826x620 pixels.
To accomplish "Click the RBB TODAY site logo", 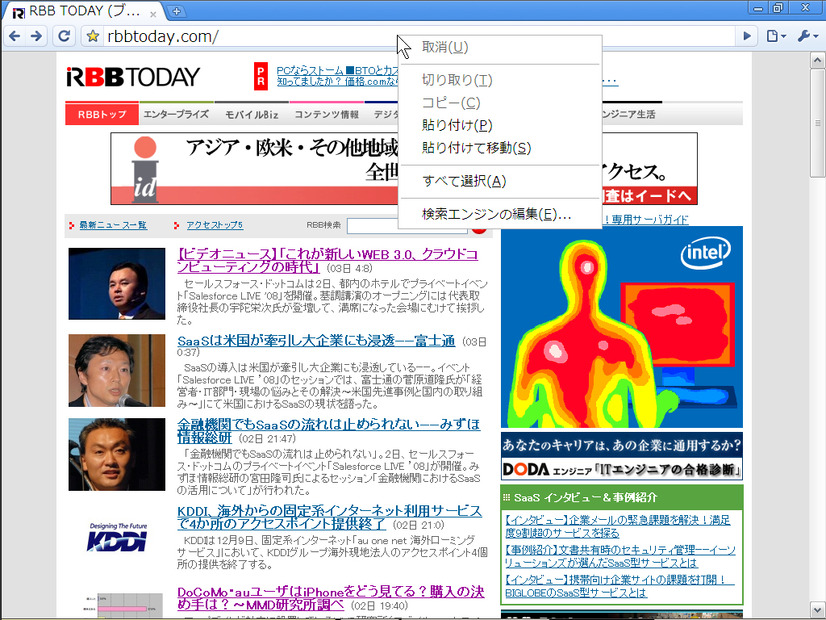I will point(133,77).
